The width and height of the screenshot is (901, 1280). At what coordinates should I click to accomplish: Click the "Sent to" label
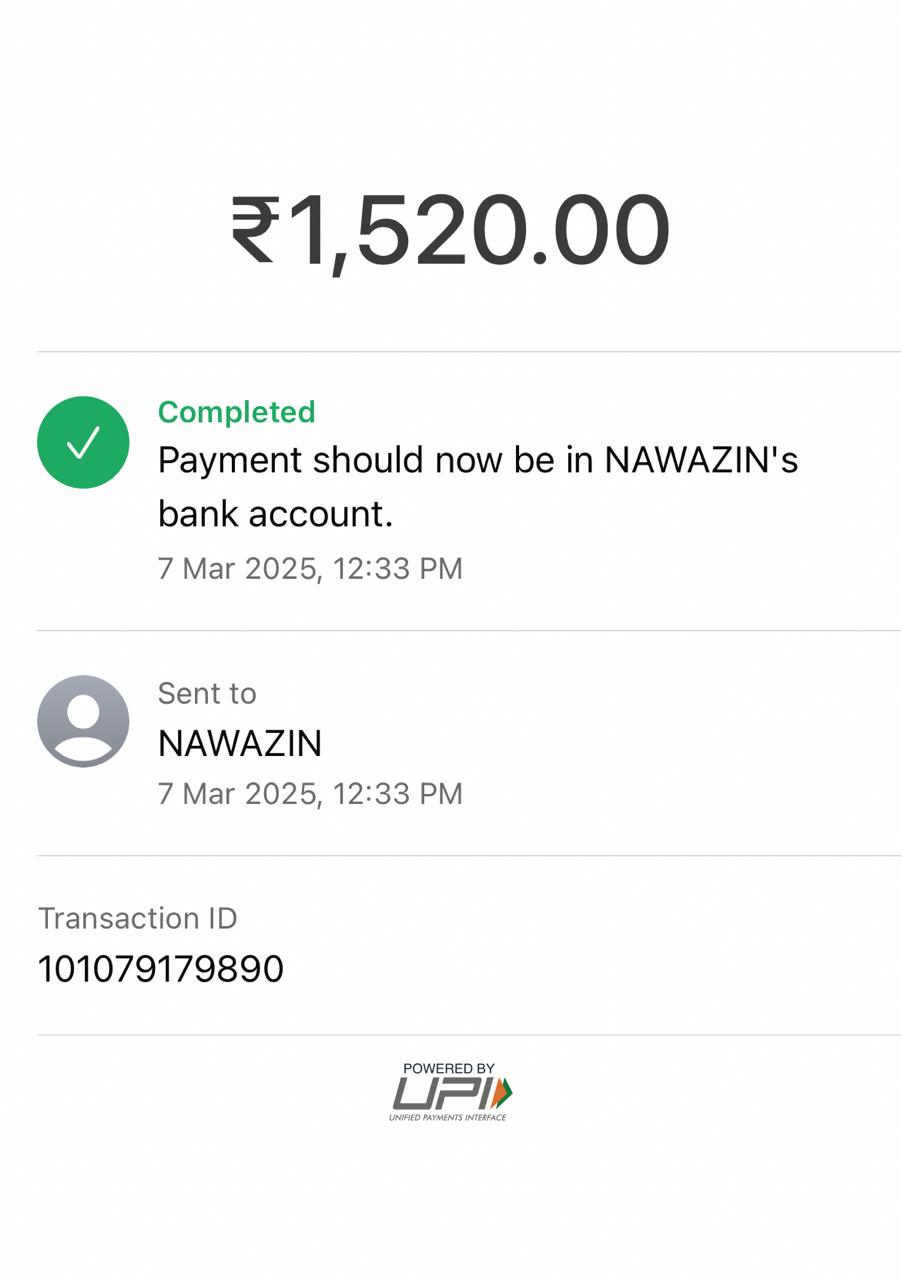point(207,693)
